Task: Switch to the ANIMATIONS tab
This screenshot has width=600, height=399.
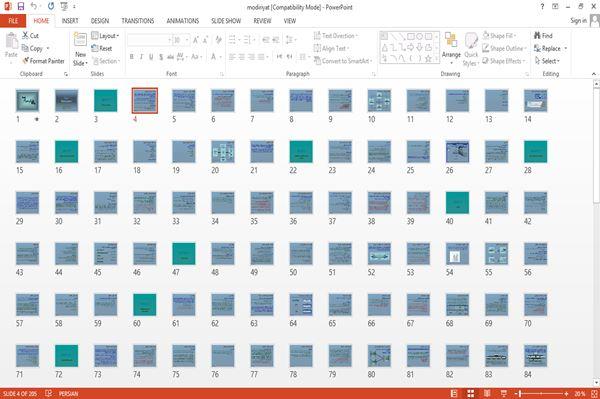Action: point(183,21)
